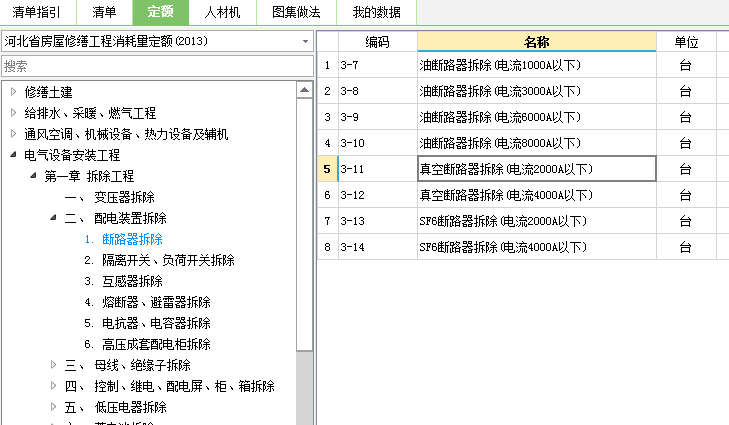729x425 pixels.
Task: Click the tree panel scrollbar thumb
Action: tap(305, 225)
